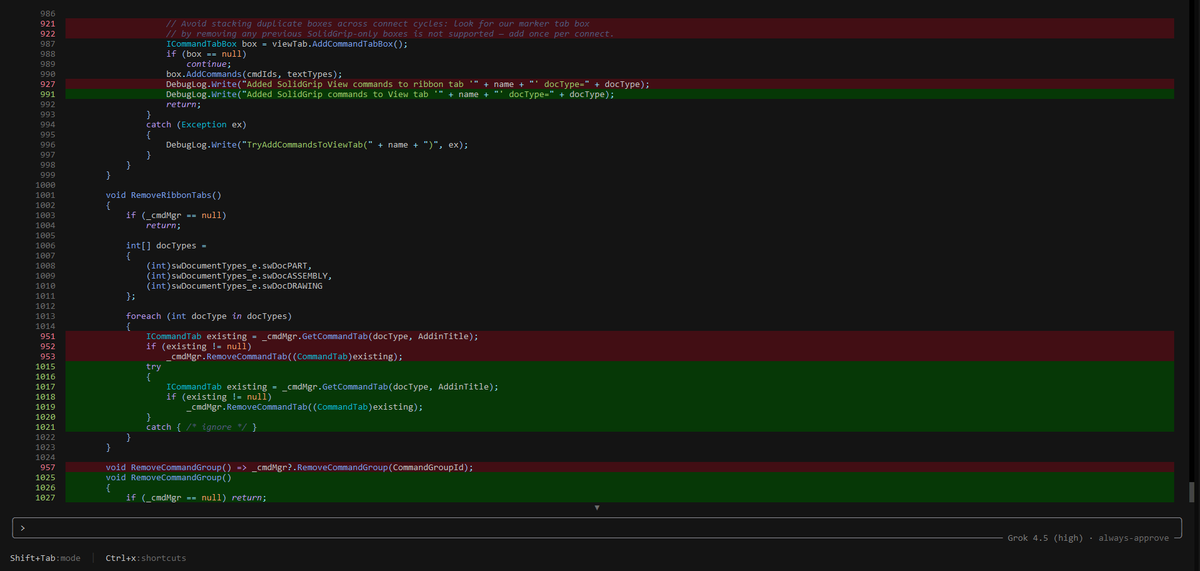1200x571 pixels.
Task: Click the 'Shift+Tab:mode' hint in status bar
Action: coord(45,557)
